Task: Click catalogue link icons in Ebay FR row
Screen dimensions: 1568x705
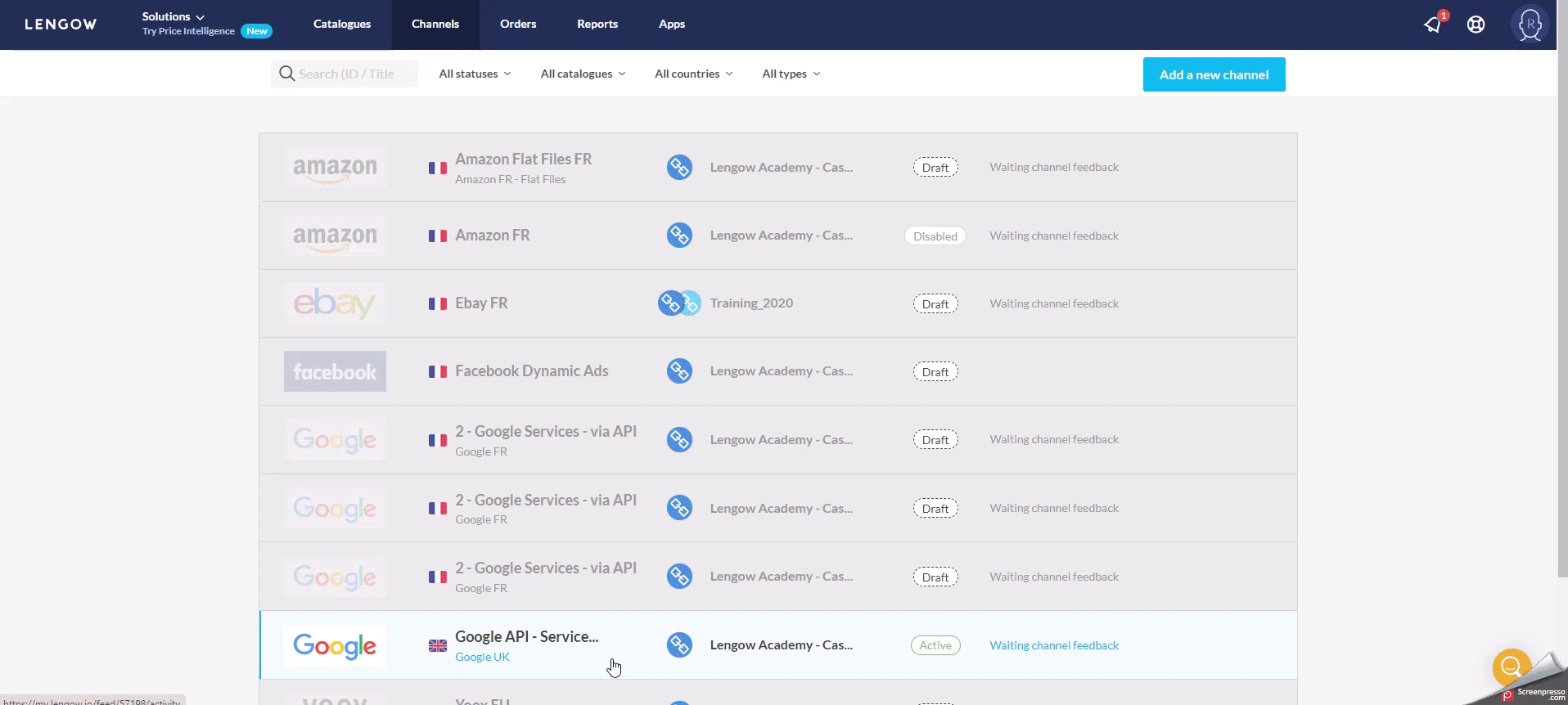Action: 679,303
